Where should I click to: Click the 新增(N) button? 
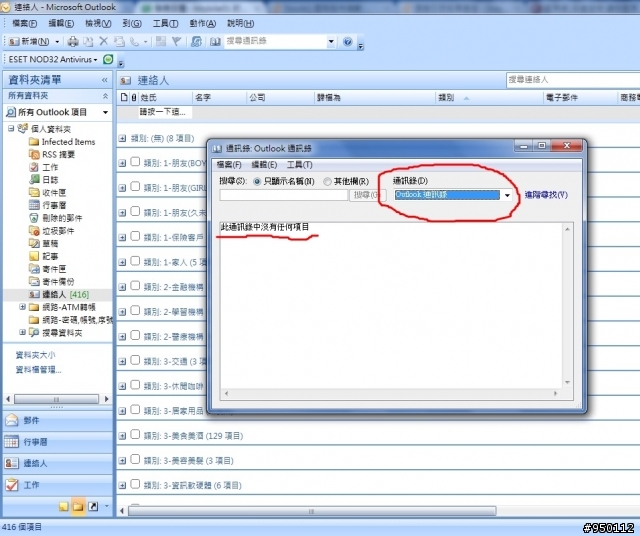pos(30,42)
